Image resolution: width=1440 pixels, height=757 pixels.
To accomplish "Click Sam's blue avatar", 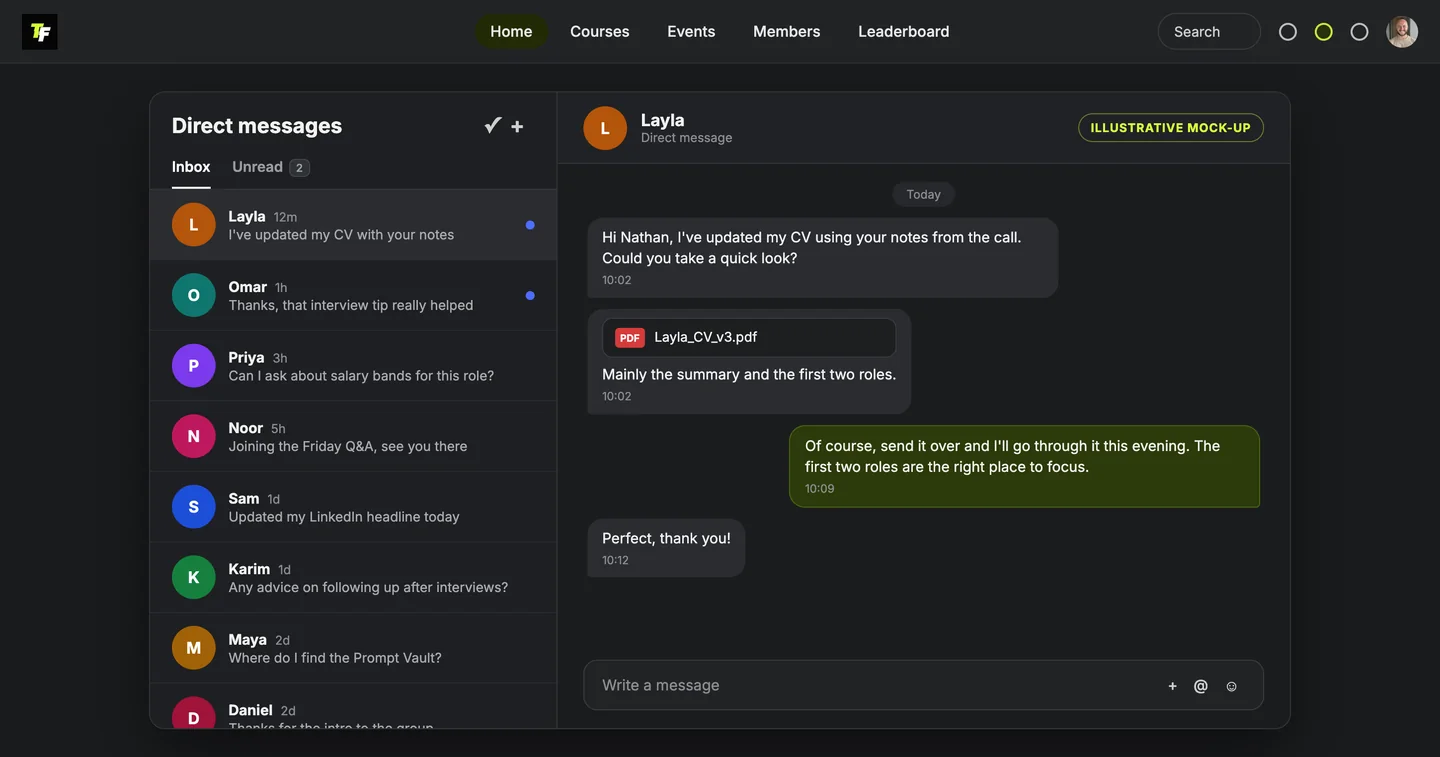I will tap(194, 507).
